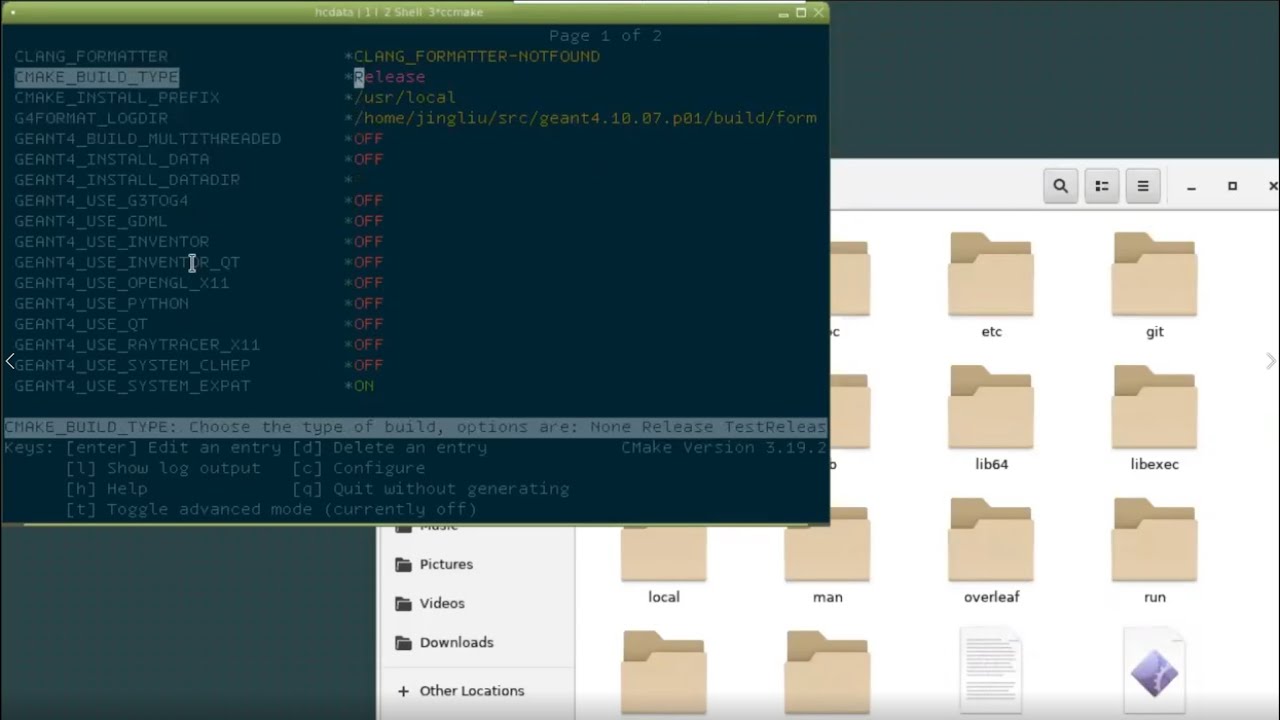Toggle the ON value of GEANT4_USE_SYSTEM_EXPAT
The height and width of the screenshot is (720, 1280).
click(364, 386)
